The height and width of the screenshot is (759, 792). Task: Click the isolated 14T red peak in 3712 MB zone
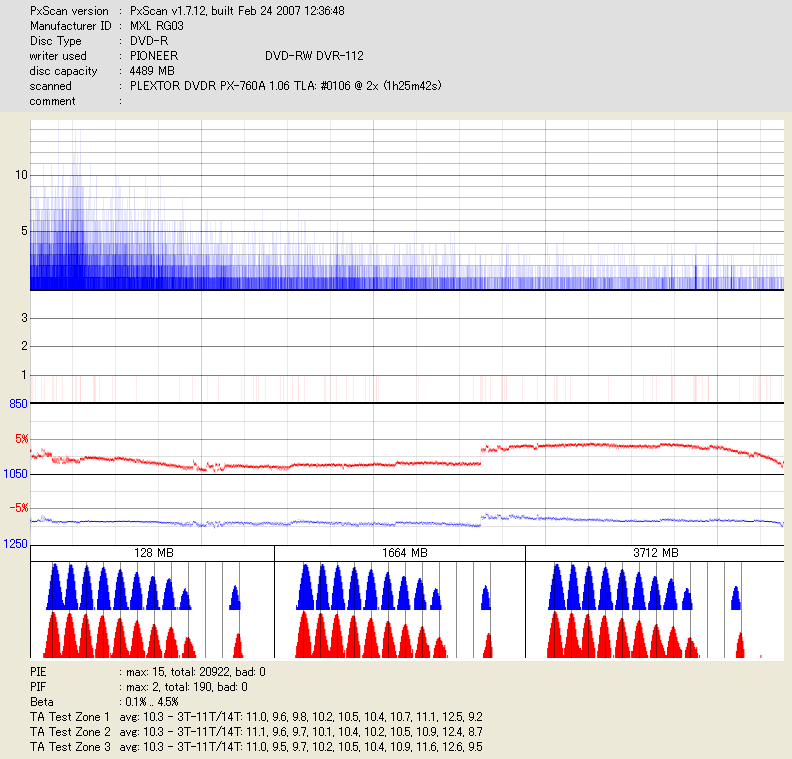tap(740, 645)
